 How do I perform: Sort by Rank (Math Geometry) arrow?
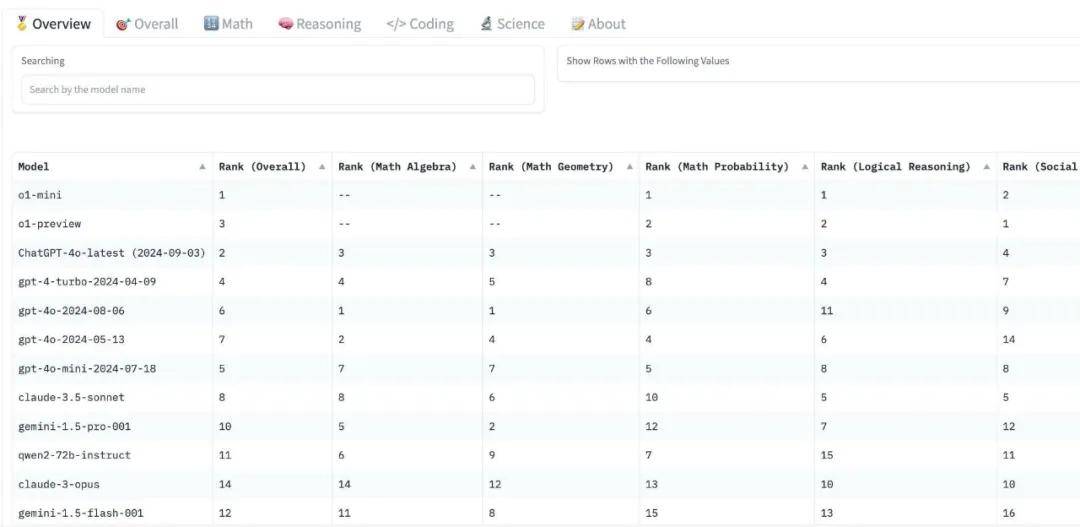[x=629, y=167]
